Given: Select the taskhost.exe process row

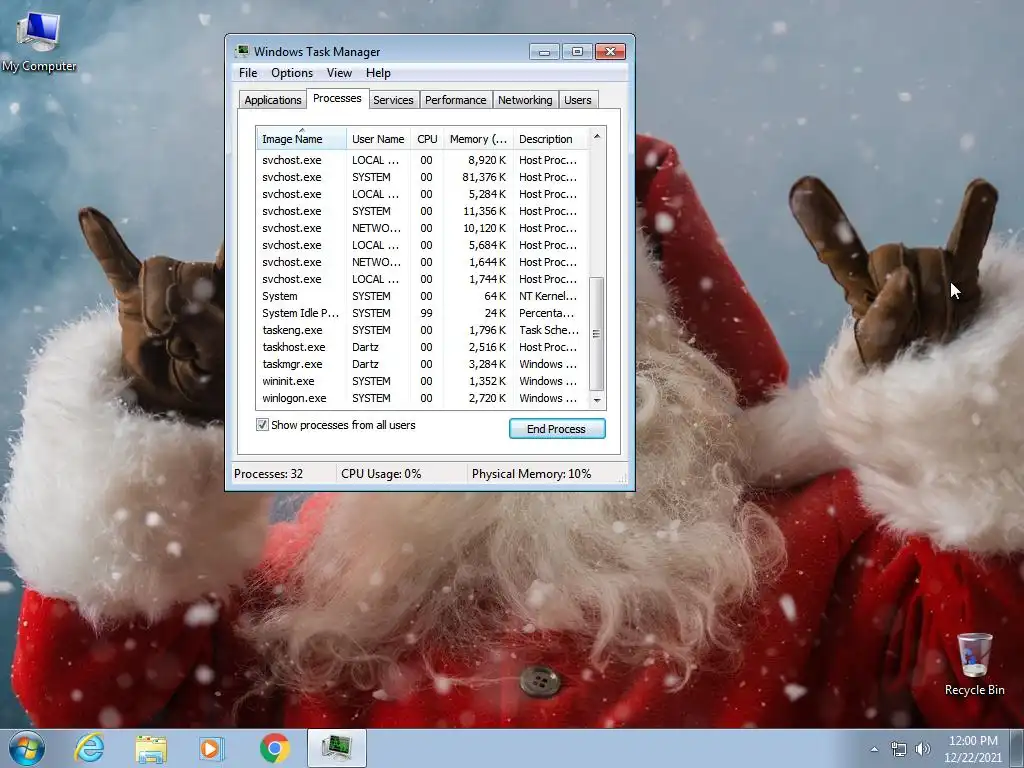Looking at the screenshot, I should [x=422, y=347].
